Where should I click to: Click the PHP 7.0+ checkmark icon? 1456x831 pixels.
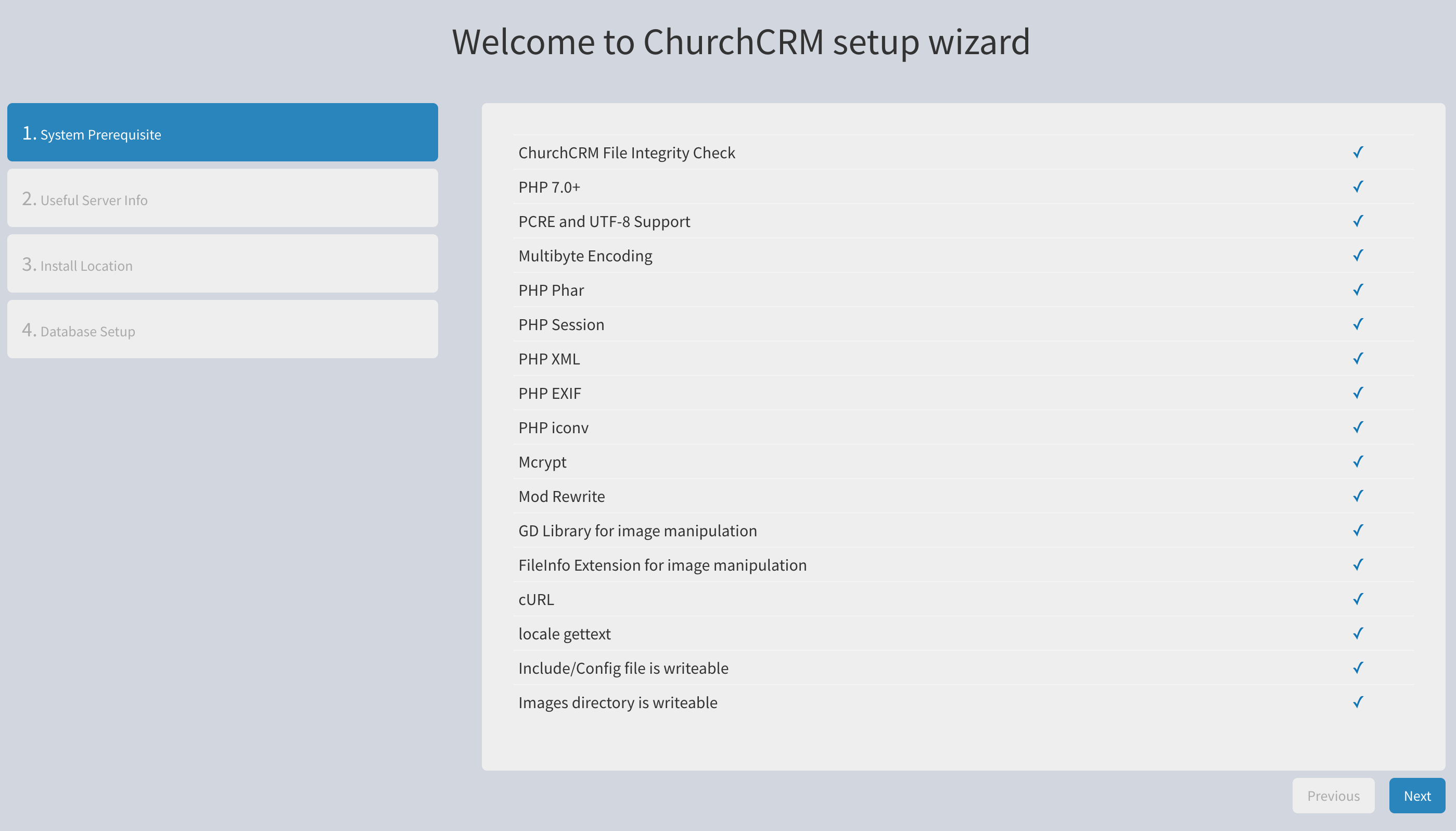click(x=1358, y=186)
